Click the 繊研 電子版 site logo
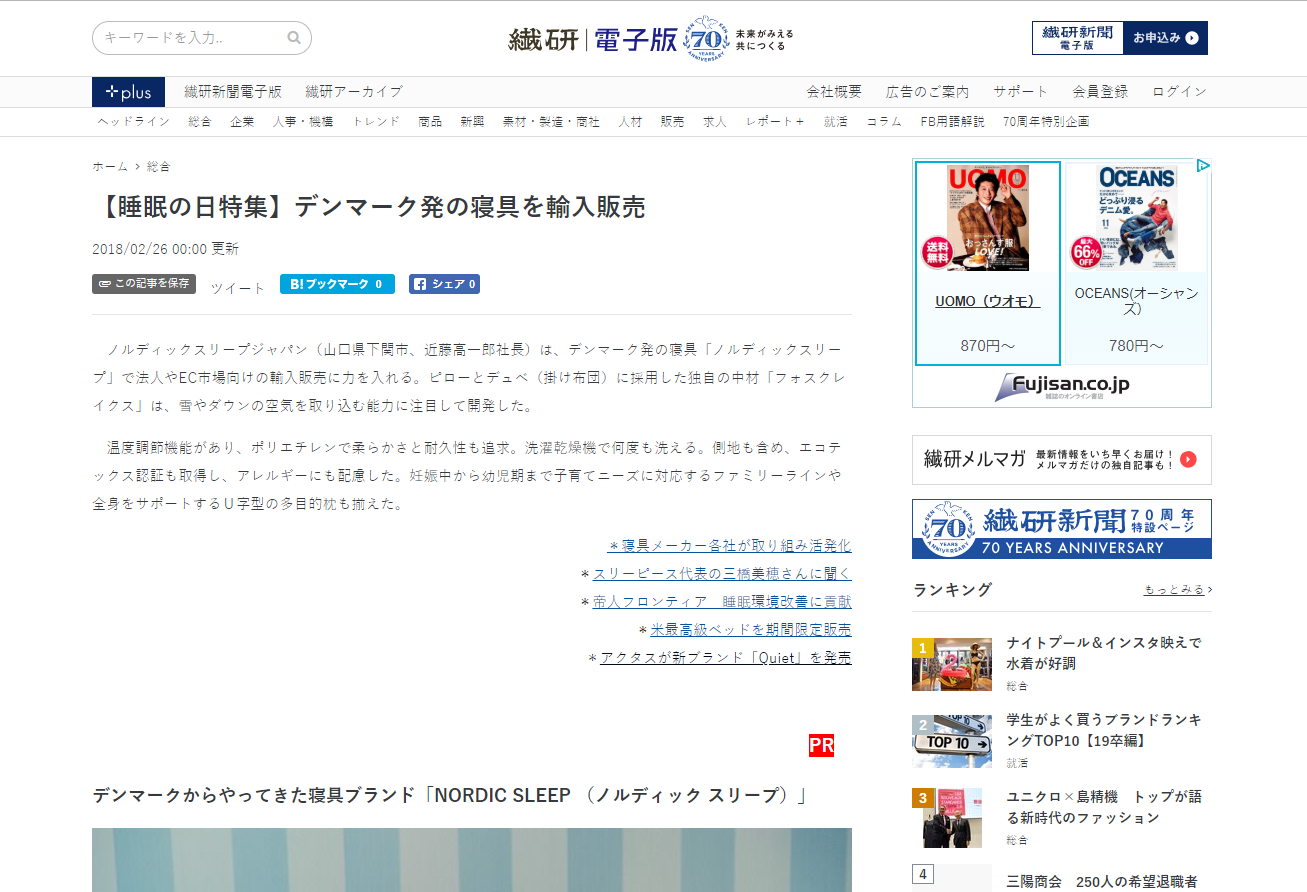The image size is (1307, 892). [x=594, y=39]
